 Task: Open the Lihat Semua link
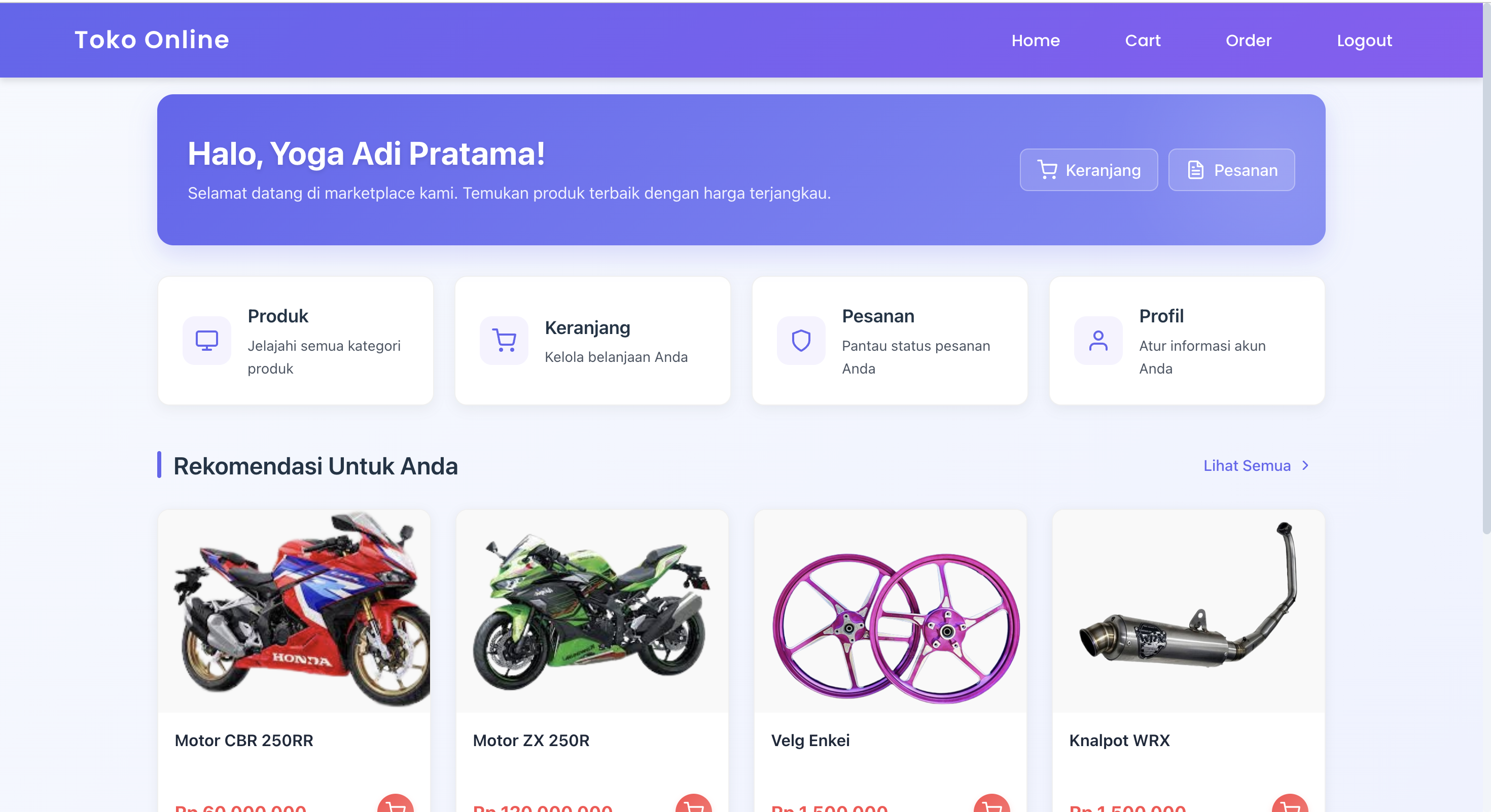[x=1248, y=466]
